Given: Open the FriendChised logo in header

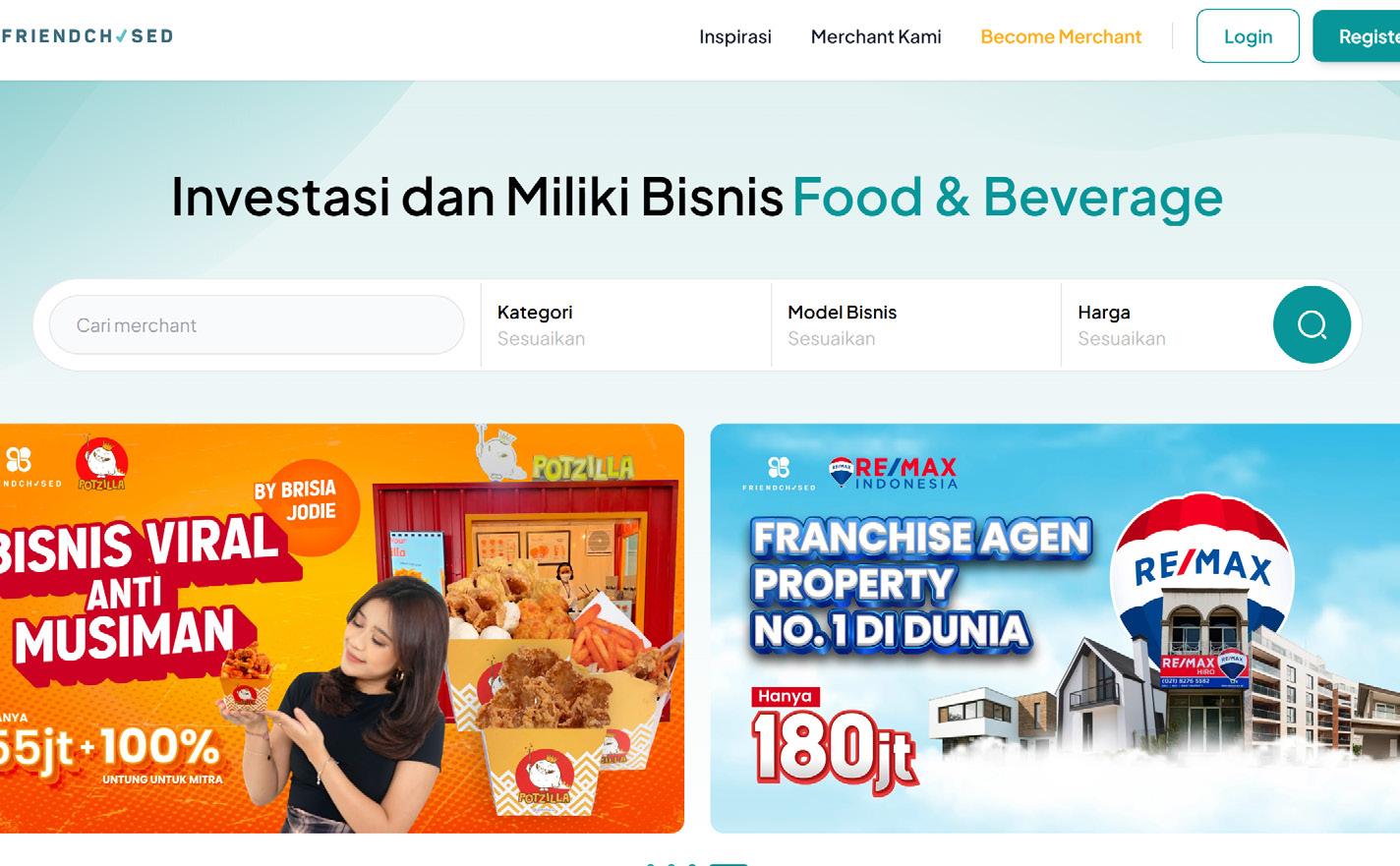Looking at the screenshot, I should tap(87, 36).
